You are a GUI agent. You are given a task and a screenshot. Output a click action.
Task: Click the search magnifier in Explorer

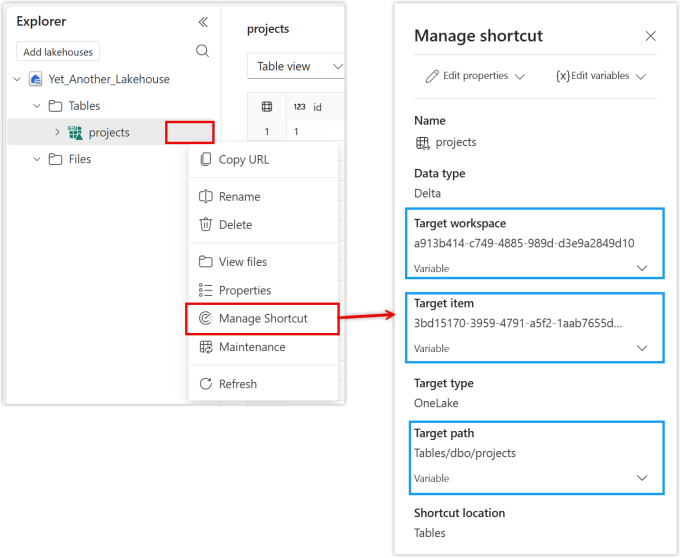pyautogui.click(x=202, y=51)
